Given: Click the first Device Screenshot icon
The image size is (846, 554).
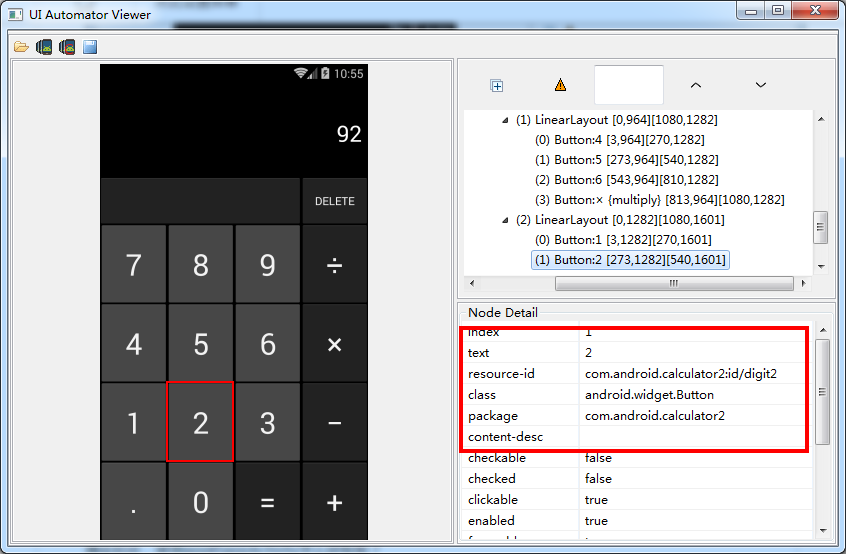Looking at the screenshot, I should 44,47.
